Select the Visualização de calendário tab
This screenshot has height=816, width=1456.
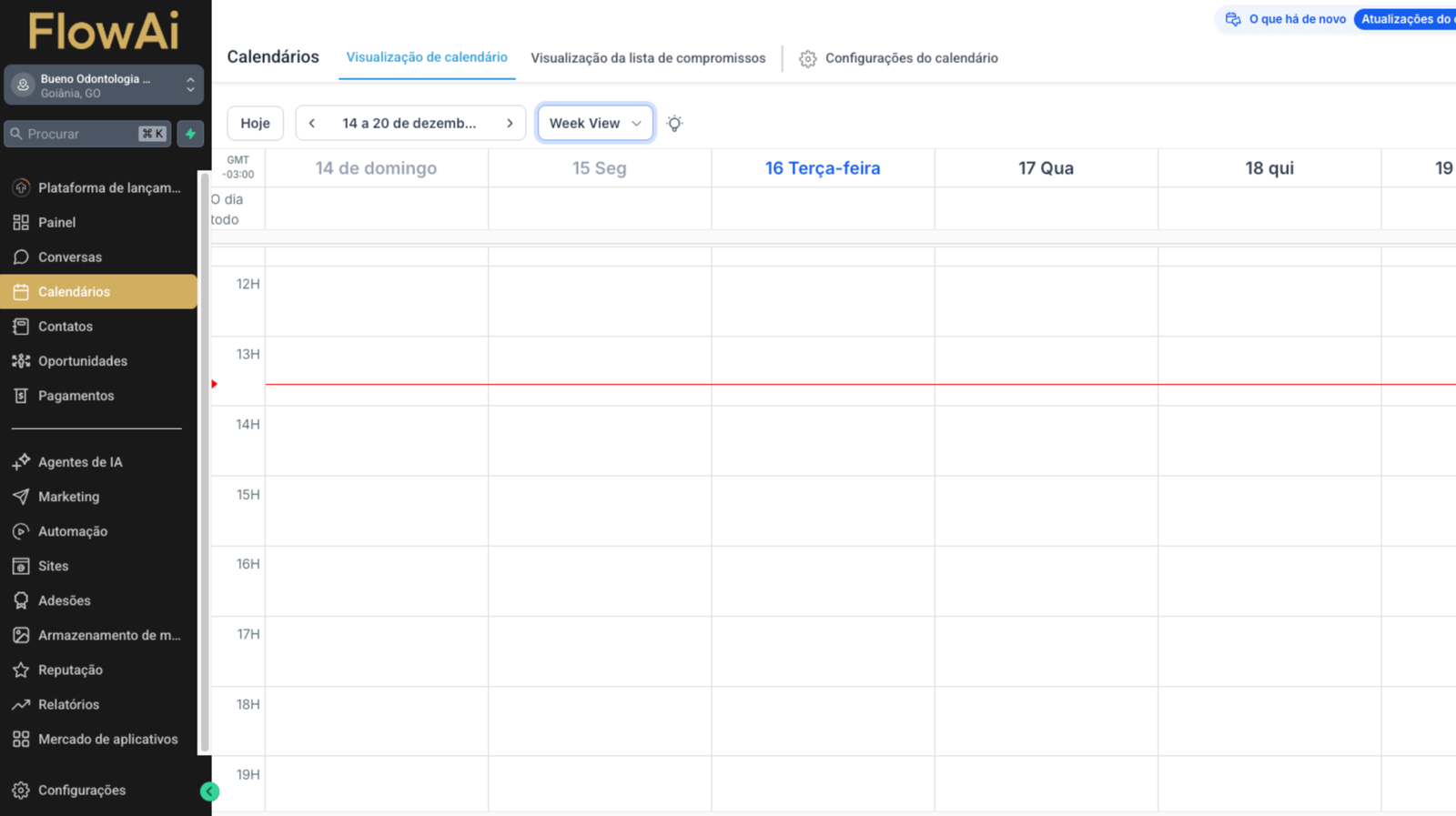click(427, 57)
